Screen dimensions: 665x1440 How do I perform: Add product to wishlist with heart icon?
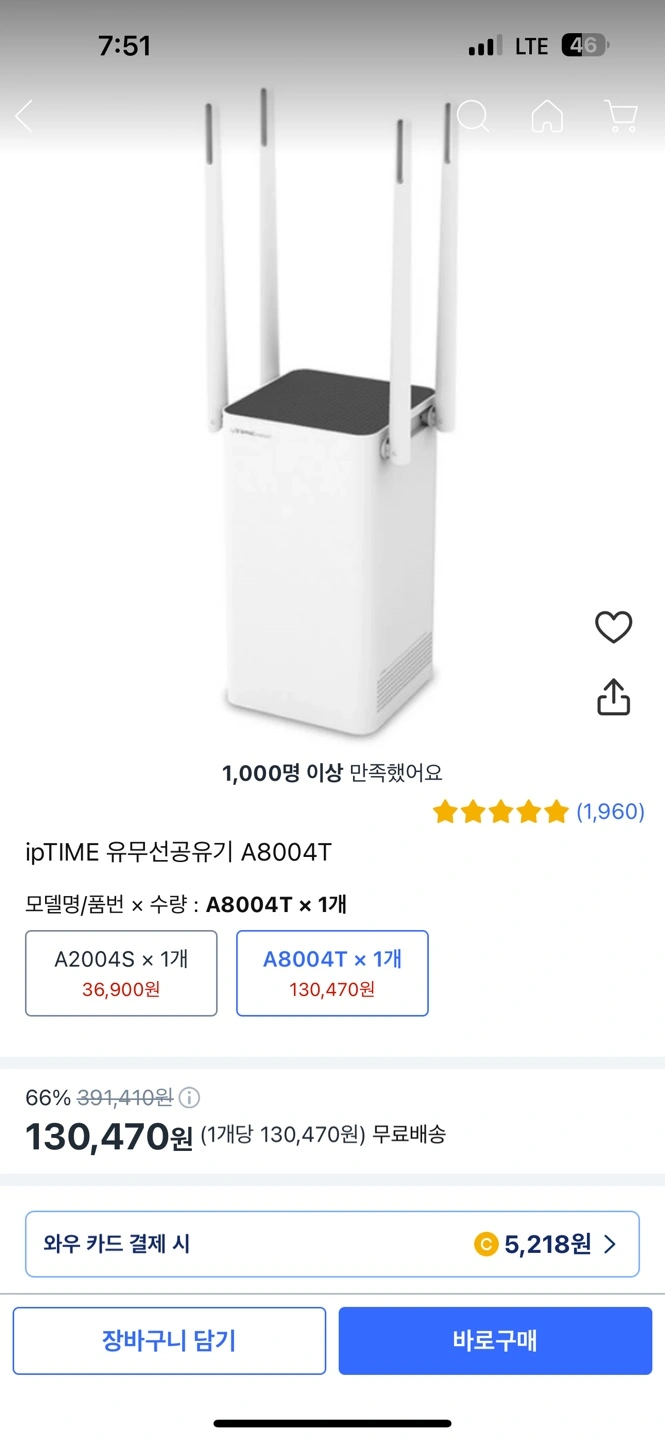613,627
